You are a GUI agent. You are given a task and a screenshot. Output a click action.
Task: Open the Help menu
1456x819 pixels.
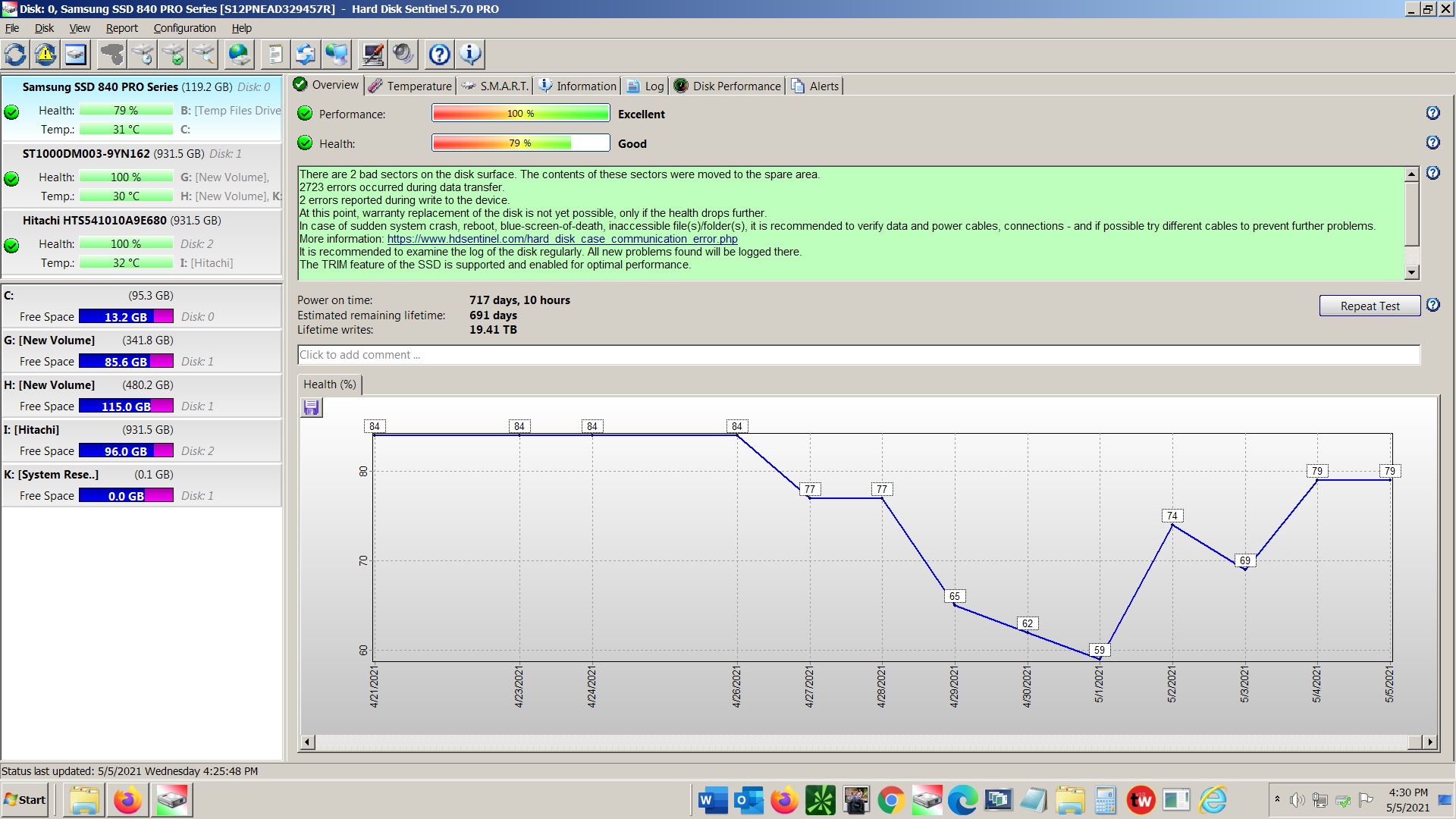[x=241, y=28]
